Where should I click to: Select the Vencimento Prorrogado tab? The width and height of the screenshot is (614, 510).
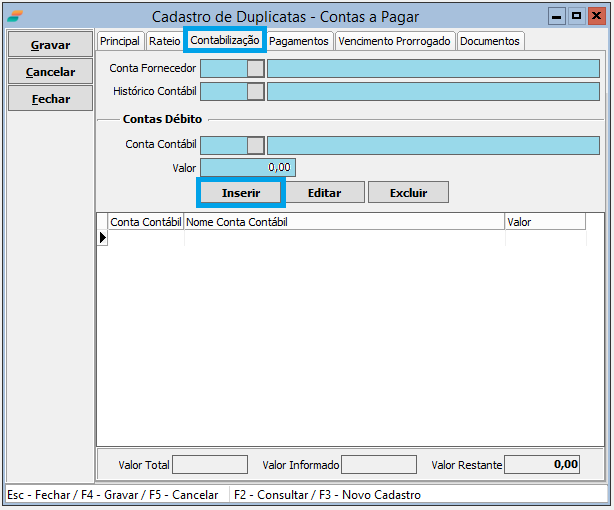tap(394, 41)
